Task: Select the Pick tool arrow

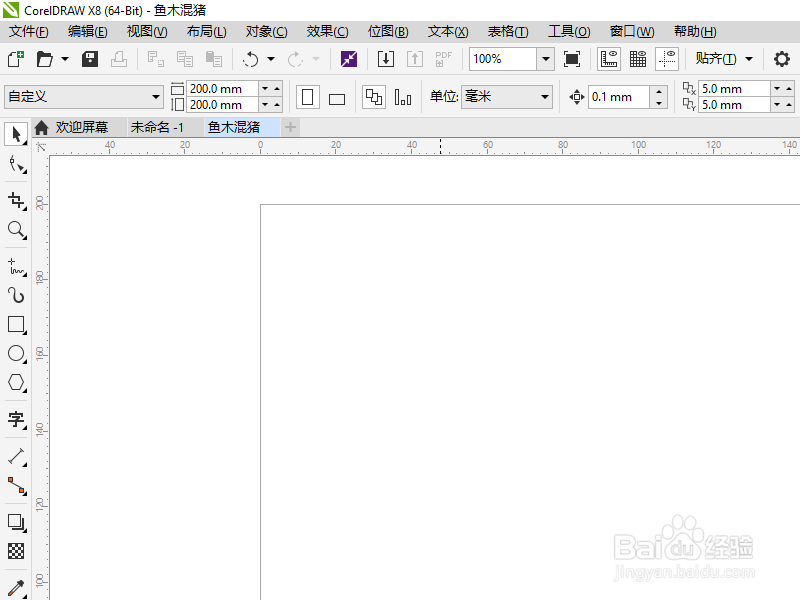Action: [16, 134]
